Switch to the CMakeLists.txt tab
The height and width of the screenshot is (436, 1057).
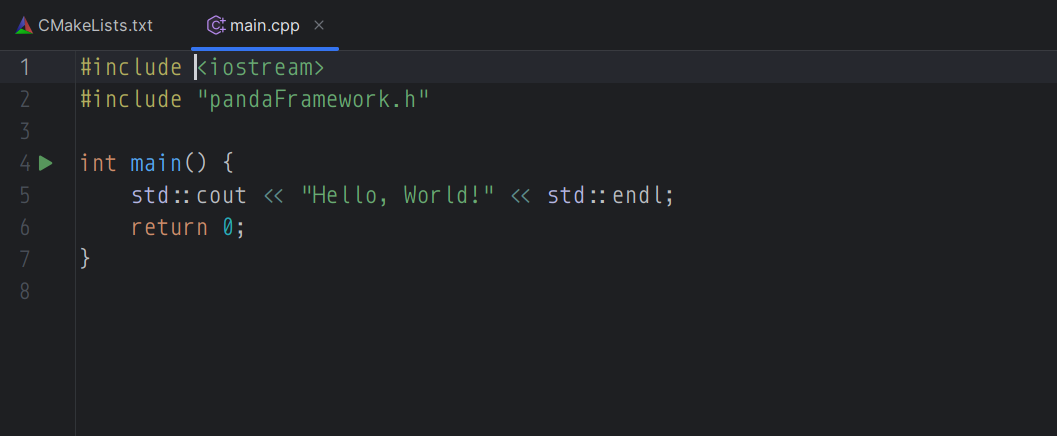(85, 26)
